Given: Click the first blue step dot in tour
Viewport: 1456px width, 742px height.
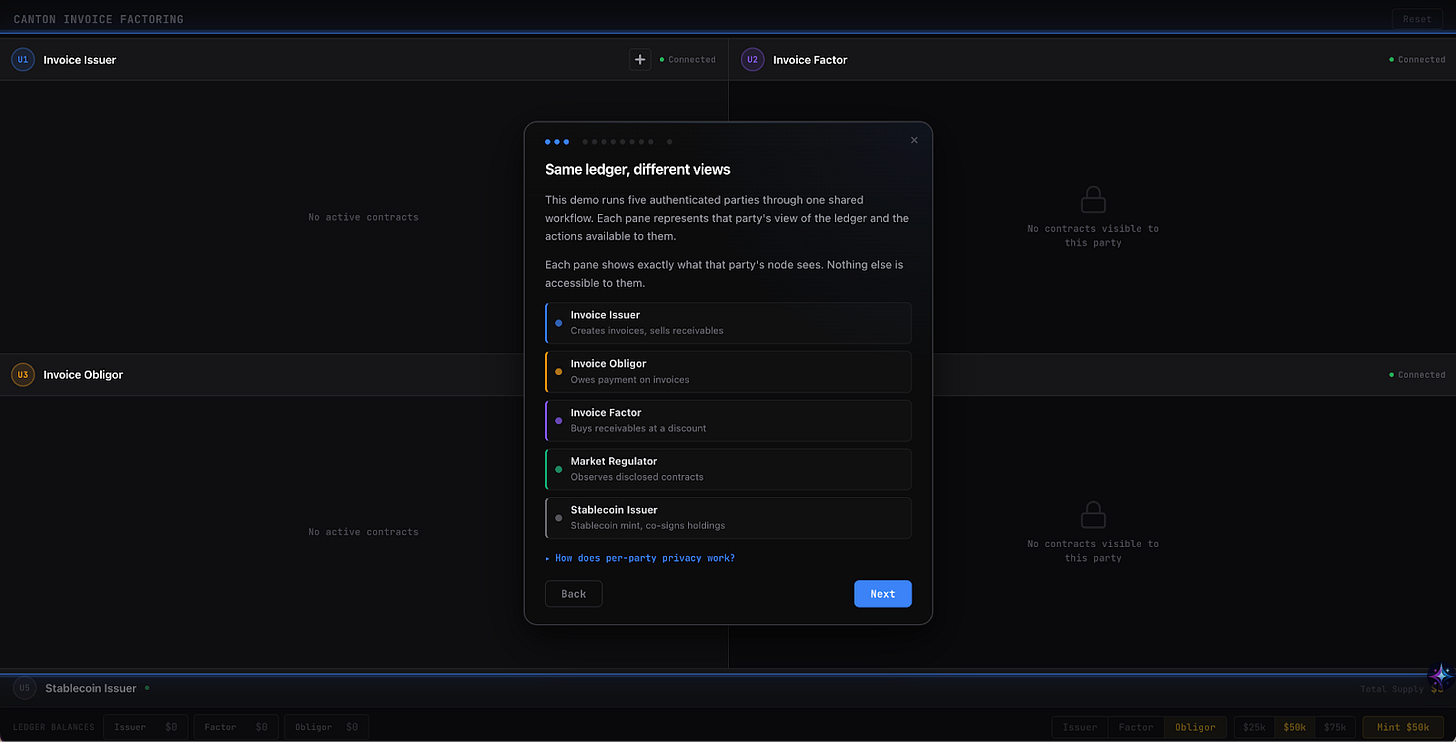Looking at the screenshot, I should 548,142.
